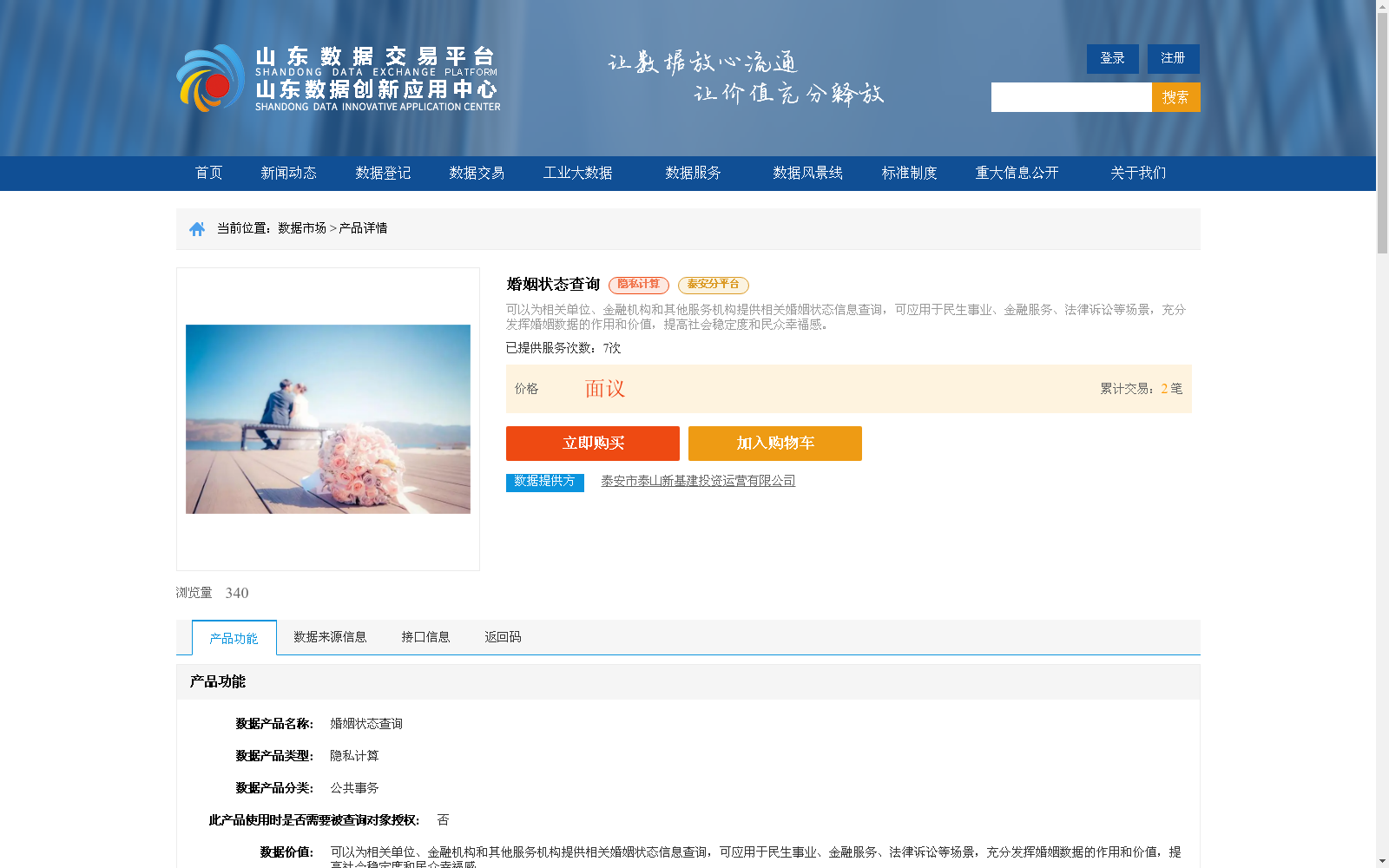Click 数据产品分类 value 公共事务
This screenshot has width=1389, height=868.
[x=354, y=788]
